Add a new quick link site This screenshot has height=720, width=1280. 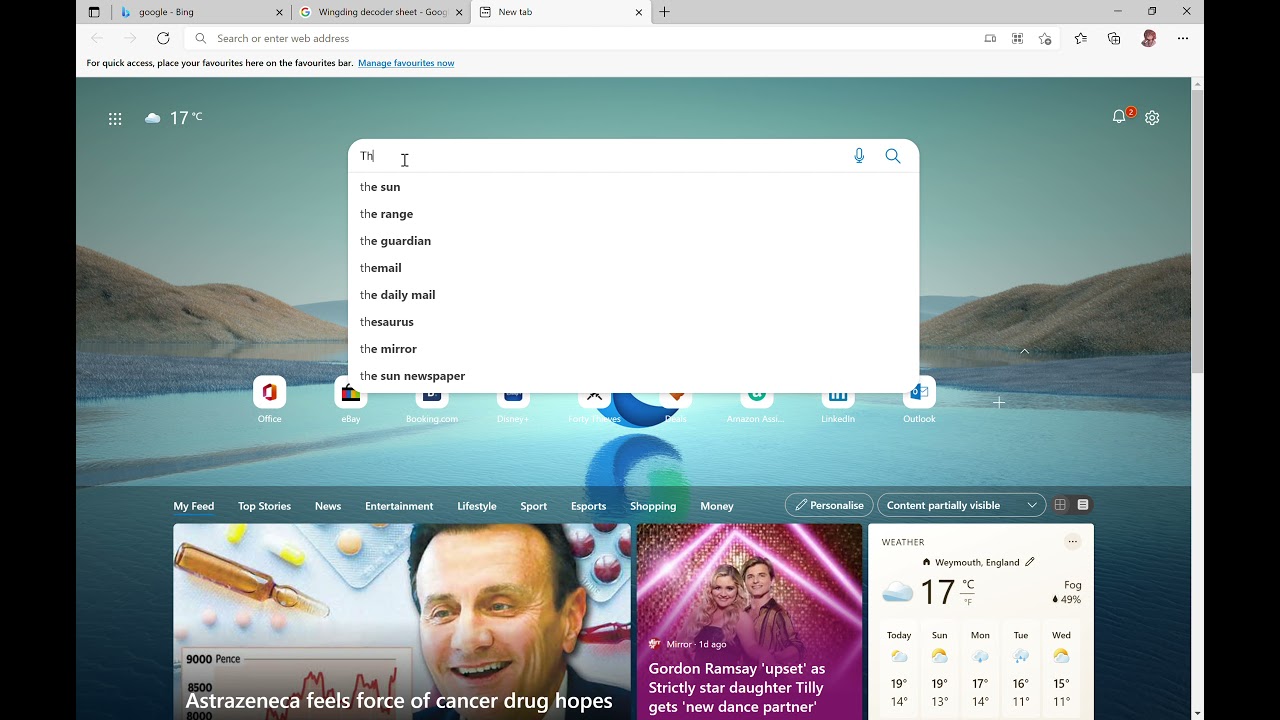pyautogui.click(x=999, y=402)
